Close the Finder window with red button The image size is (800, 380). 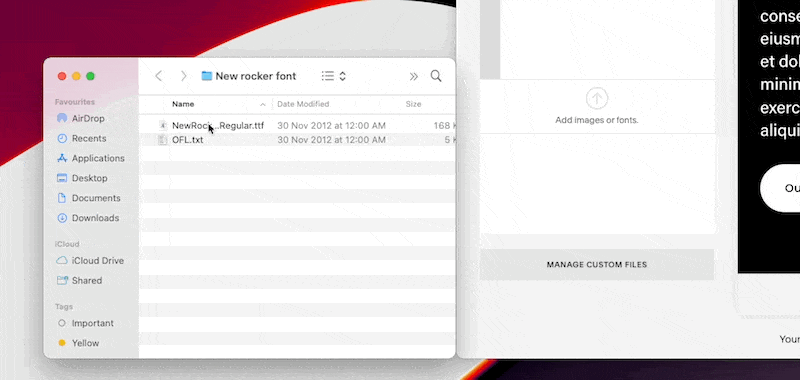pyautogui.click(x=62, y=77)
